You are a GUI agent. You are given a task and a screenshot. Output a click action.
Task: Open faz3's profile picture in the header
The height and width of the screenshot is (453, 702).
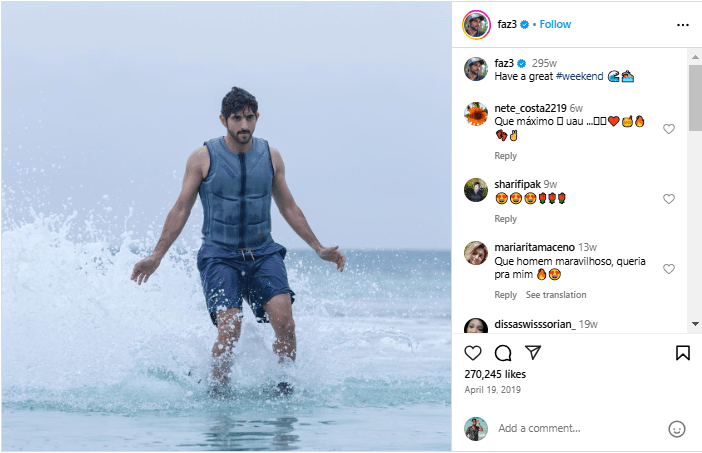coord(476,25)
